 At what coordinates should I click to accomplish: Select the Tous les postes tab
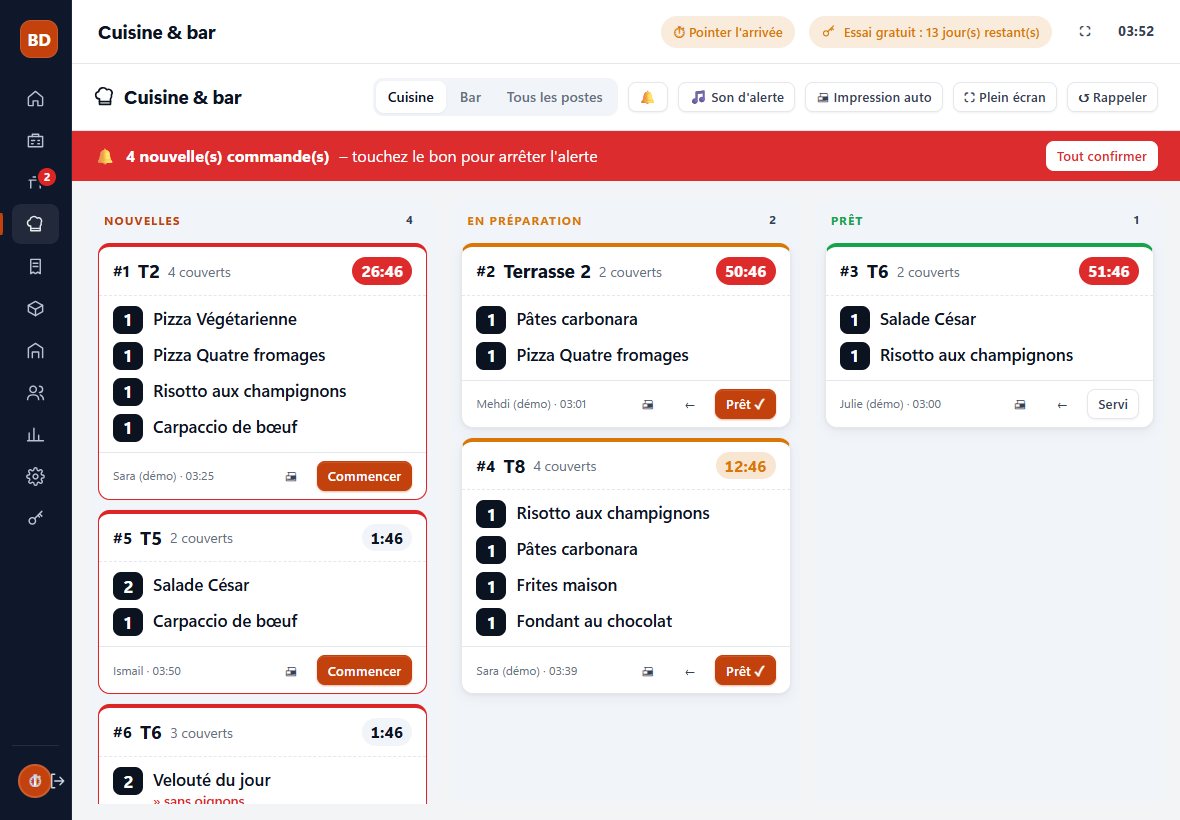[555, 97]
